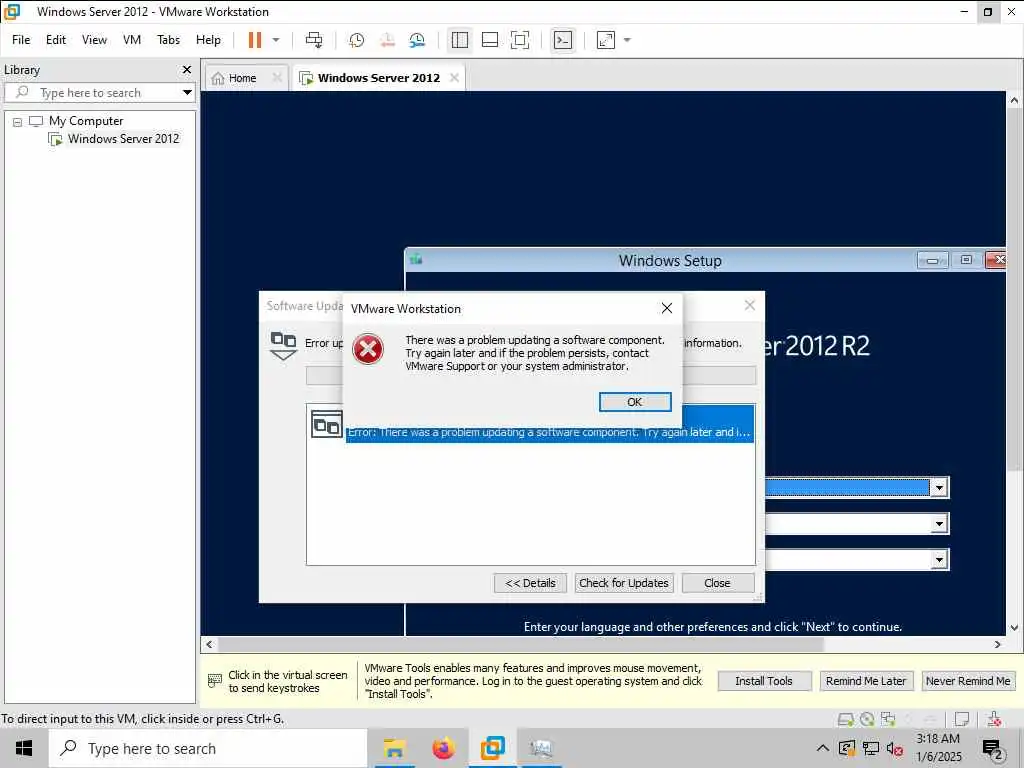The height and width of the screenshot is (768, 1024).
Task: Pause the VM with the orange pause icon
Action: (255, 40)
